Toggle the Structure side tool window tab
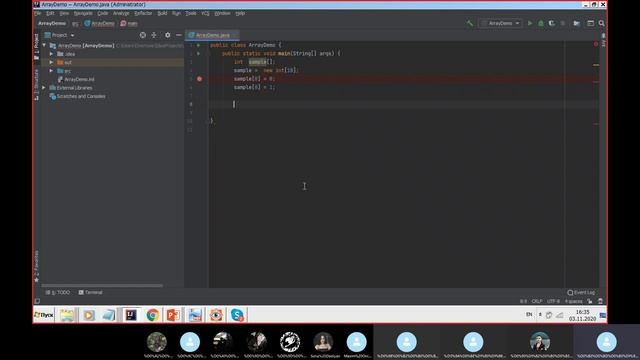 (37, 84)
